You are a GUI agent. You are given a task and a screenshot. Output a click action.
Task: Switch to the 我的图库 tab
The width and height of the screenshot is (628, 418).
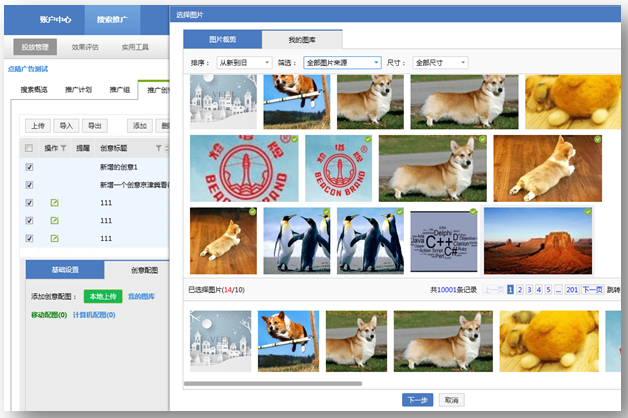pos(302,39)
